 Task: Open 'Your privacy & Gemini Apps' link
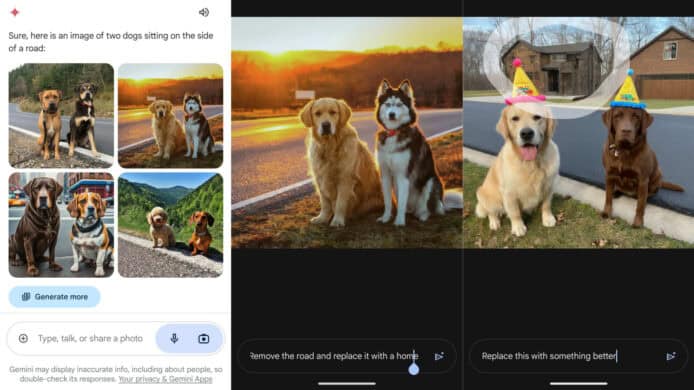[x=165, y=379]
